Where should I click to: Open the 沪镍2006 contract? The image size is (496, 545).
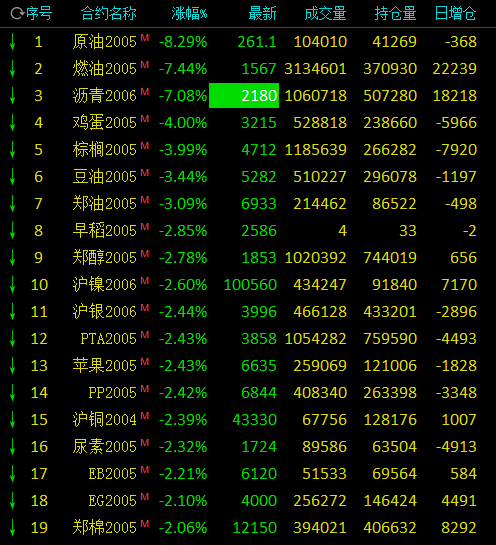105,284
